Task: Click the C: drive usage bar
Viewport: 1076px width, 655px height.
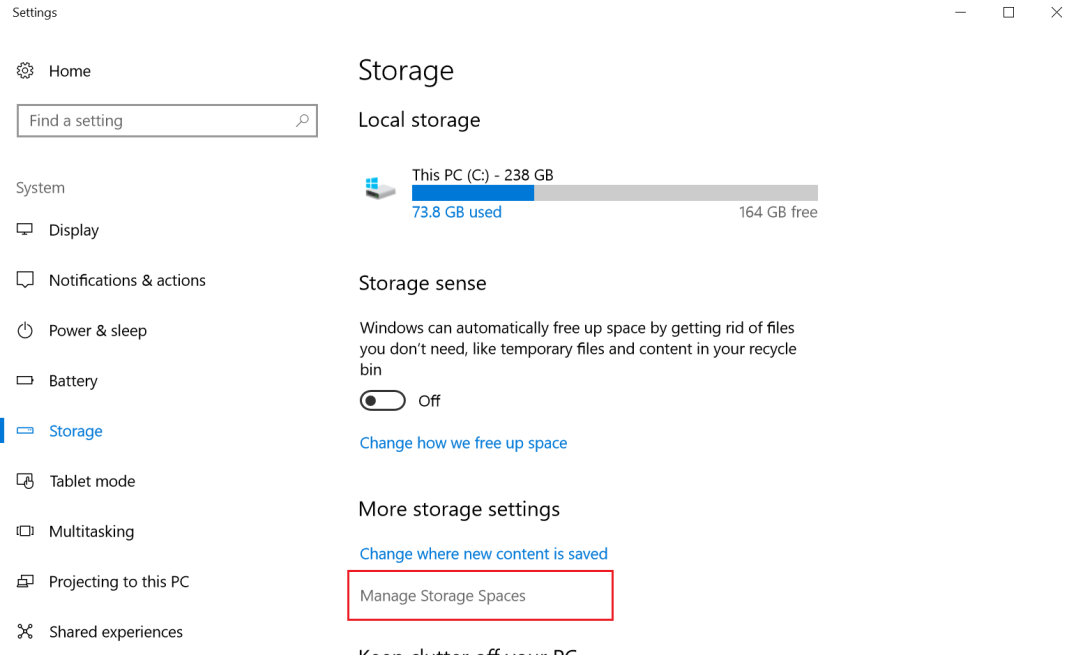Action: click(614, 193)
